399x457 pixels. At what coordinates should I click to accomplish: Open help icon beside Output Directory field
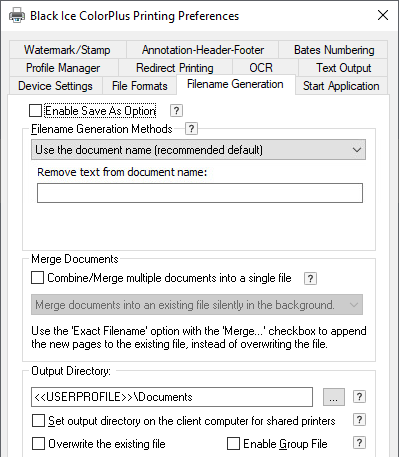click(359, 397)
